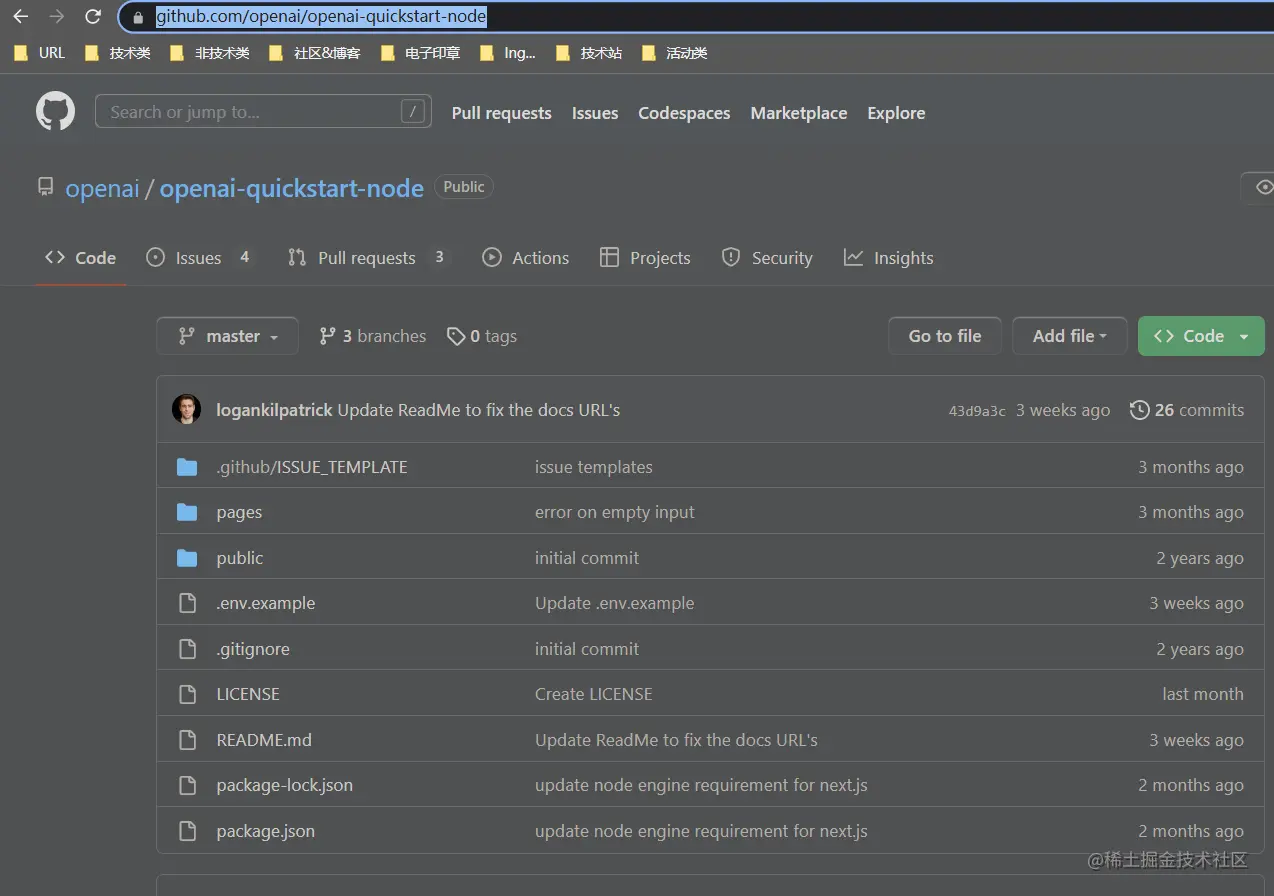This screenshot has height=896, width=1274.
Task: Reload the page with the refresh icon
Action: click(x=93, y=16)
